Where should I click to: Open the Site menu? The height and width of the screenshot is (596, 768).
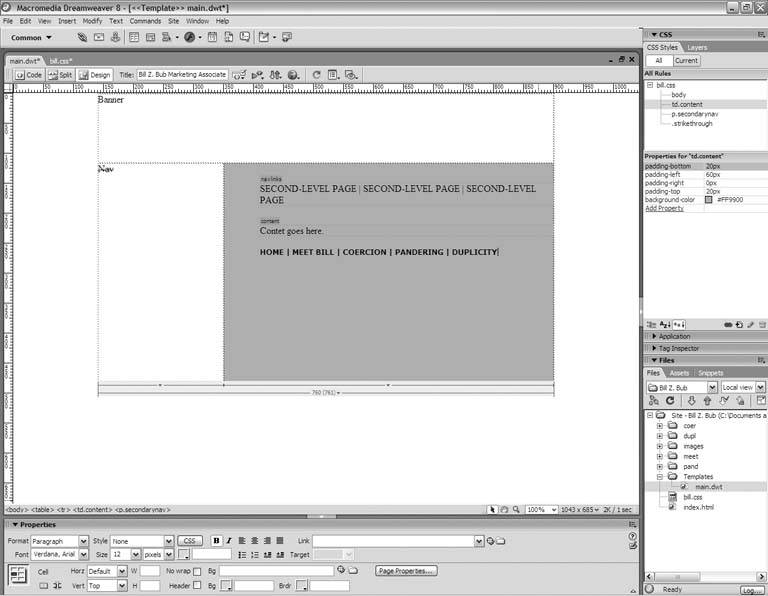click(x=173, y=21)
